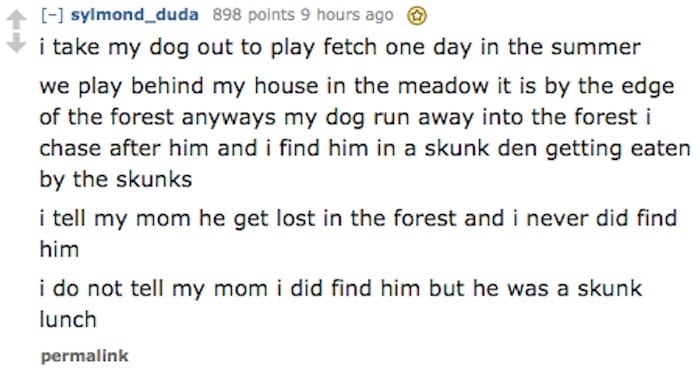Click the paragraph starting 'i do not tell'
The width and height of the screenshot is (700, 374).
[341, 303]
